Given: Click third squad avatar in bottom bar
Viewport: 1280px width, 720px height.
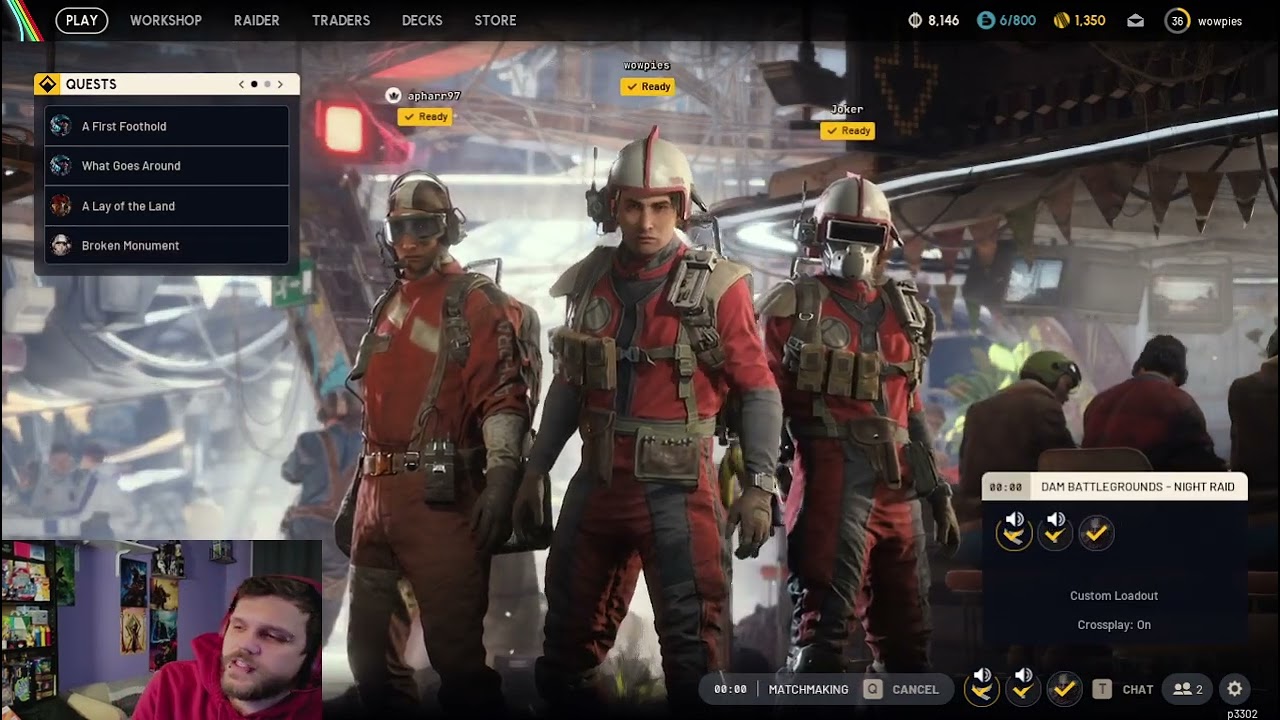Looking at the screenshot, I should pos(1063,689).
